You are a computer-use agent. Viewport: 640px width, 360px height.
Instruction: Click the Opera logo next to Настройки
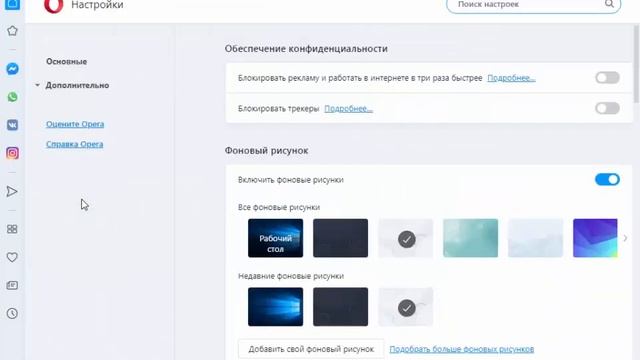point(53,6)
